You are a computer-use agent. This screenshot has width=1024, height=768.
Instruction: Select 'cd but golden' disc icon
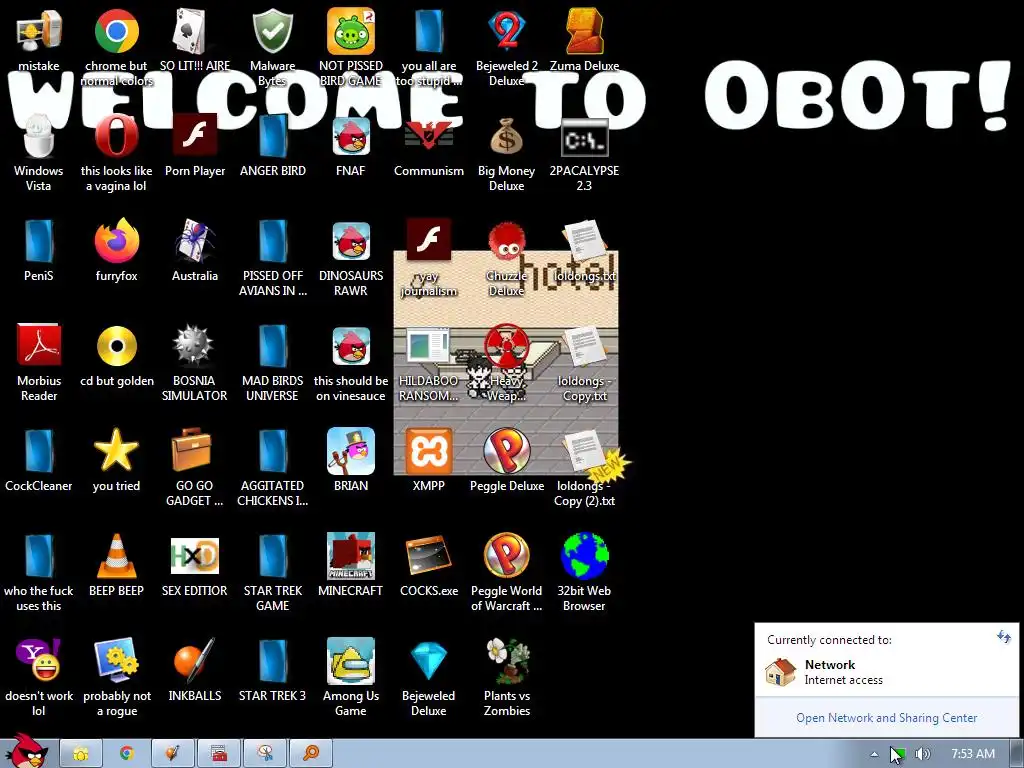(116, 345)
